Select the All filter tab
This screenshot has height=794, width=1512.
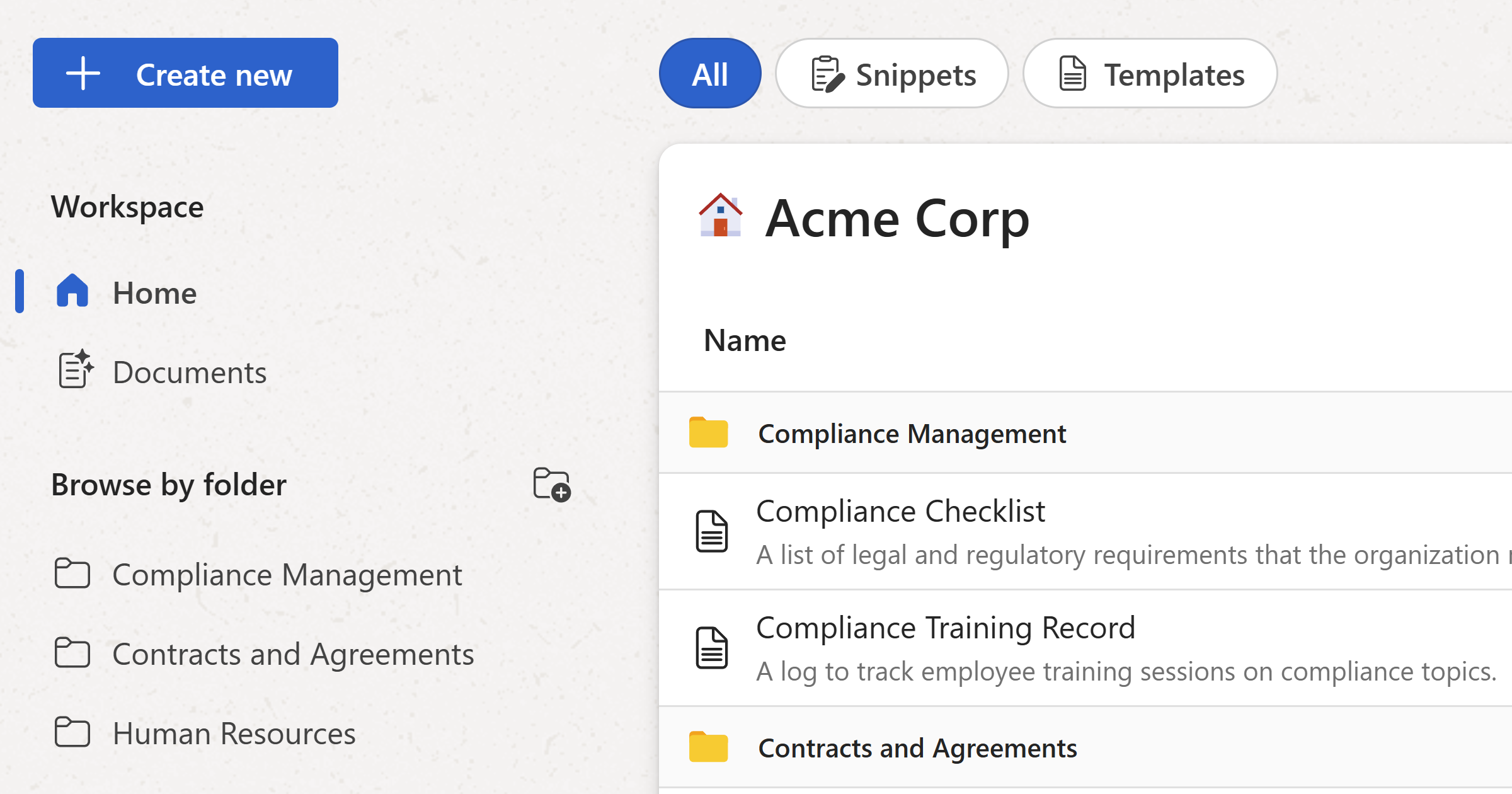click(x=710, y=74)
